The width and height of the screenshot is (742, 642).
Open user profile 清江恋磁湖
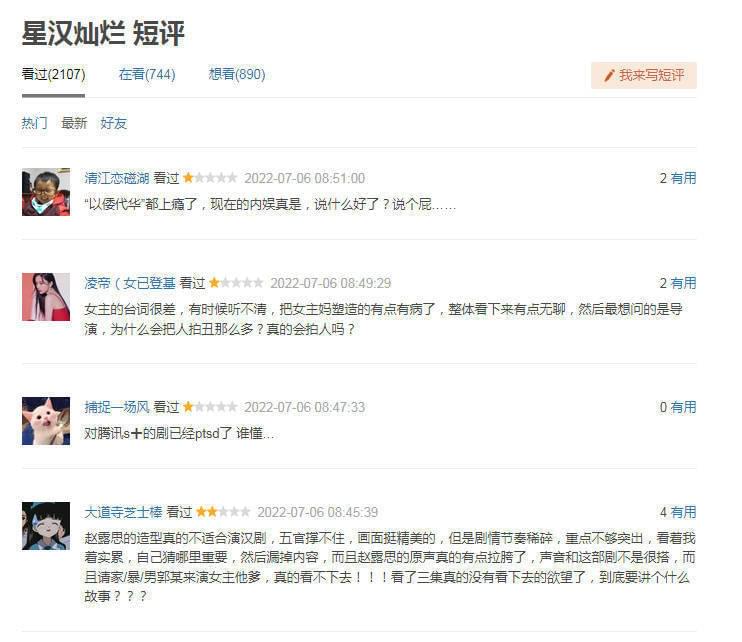(x=117, y=178)
